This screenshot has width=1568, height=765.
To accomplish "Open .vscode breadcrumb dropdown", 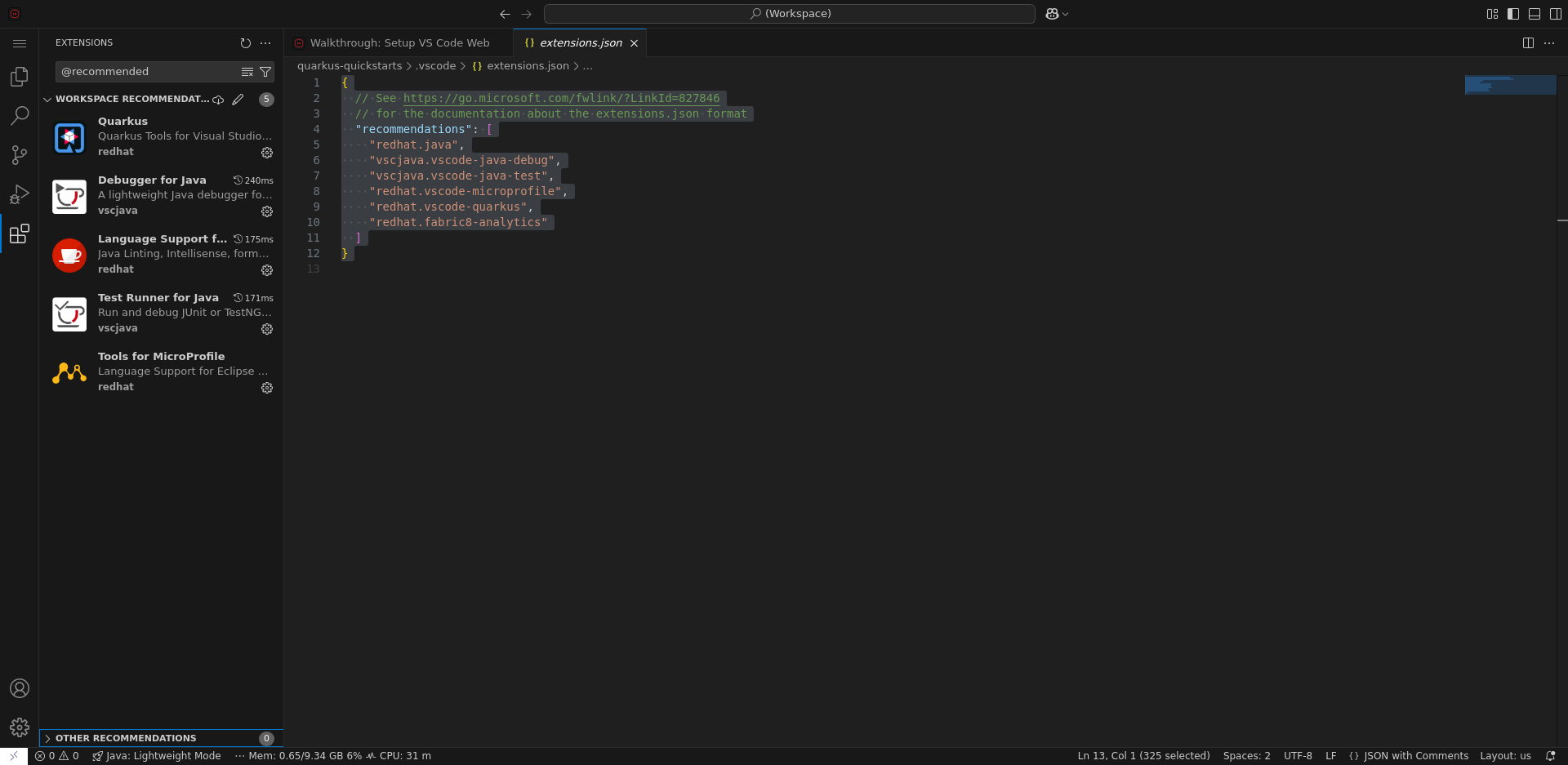I will (436, 66).
